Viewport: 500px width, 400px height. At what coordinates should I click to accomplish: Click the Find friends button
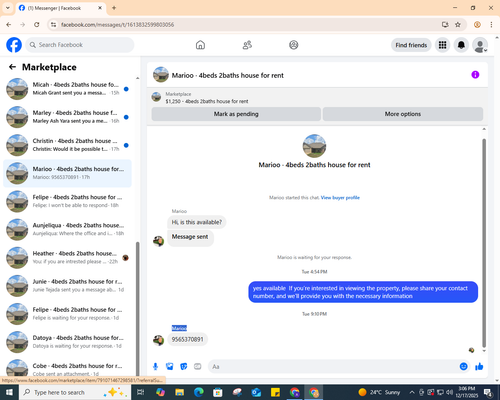[411, 45]
